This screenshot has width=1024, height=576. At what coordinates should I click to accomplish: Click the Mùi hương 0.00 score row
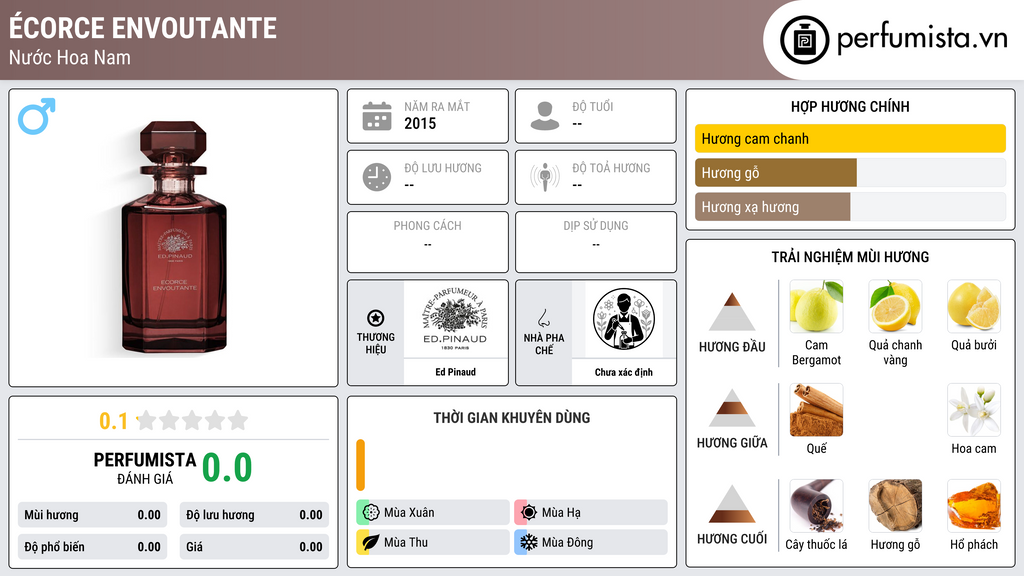(92, 515)
